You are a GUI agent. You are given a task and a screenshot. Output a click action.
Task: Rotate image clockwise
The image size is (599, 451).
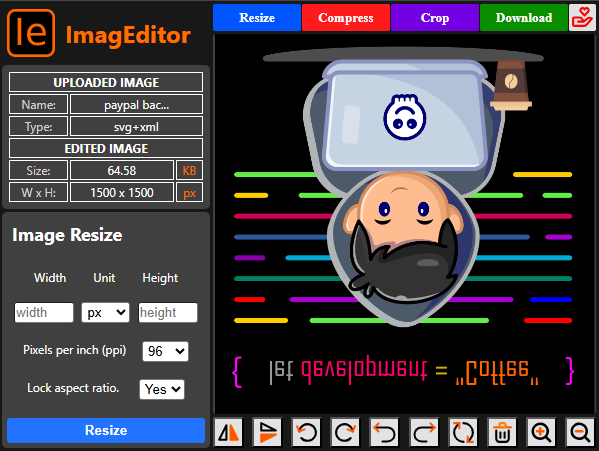point(345,432)
